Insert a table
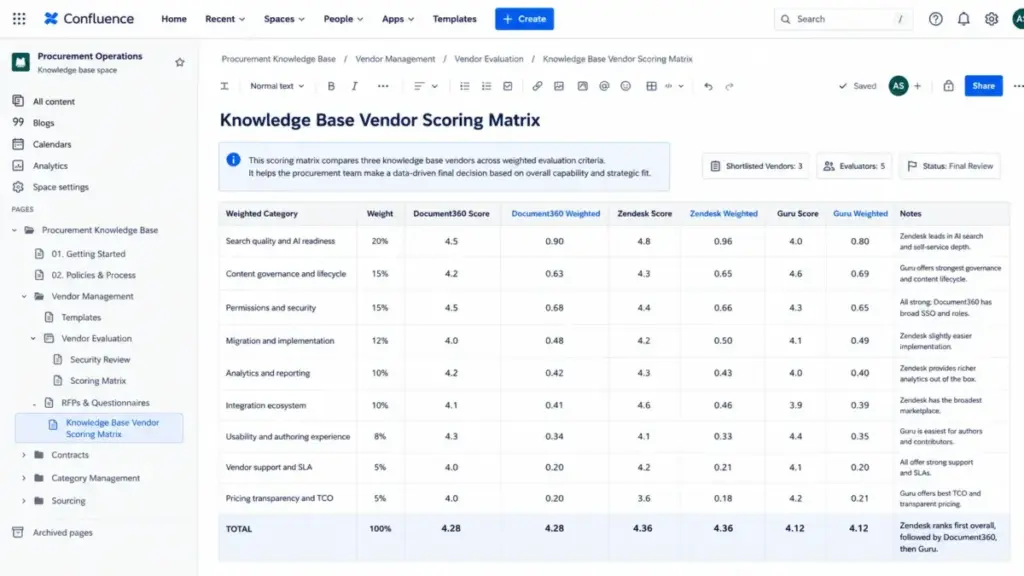 click(x=651, y=86)
